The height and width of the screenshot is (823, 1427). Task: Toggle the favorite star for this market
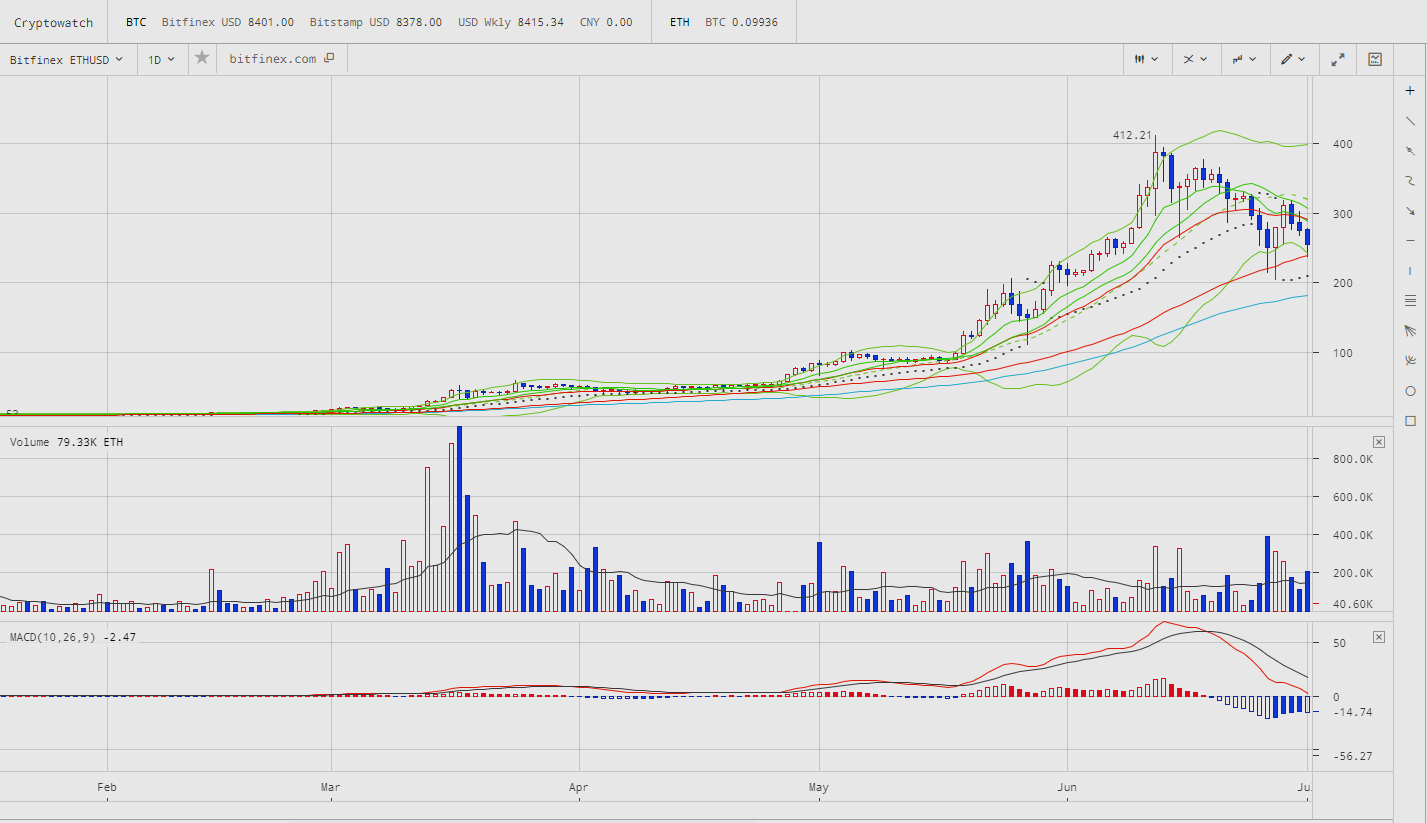pyautogui.click(x=202, y=58)
